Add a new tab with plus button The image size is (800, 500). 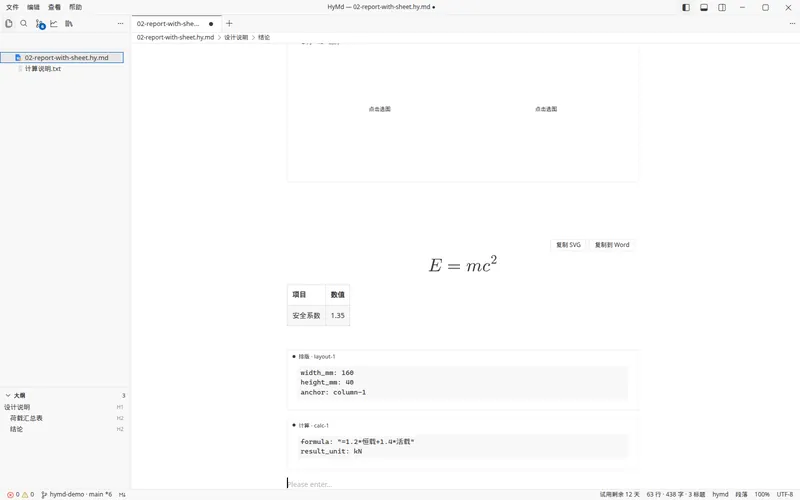pyautogui.click(x=229, y=23)
